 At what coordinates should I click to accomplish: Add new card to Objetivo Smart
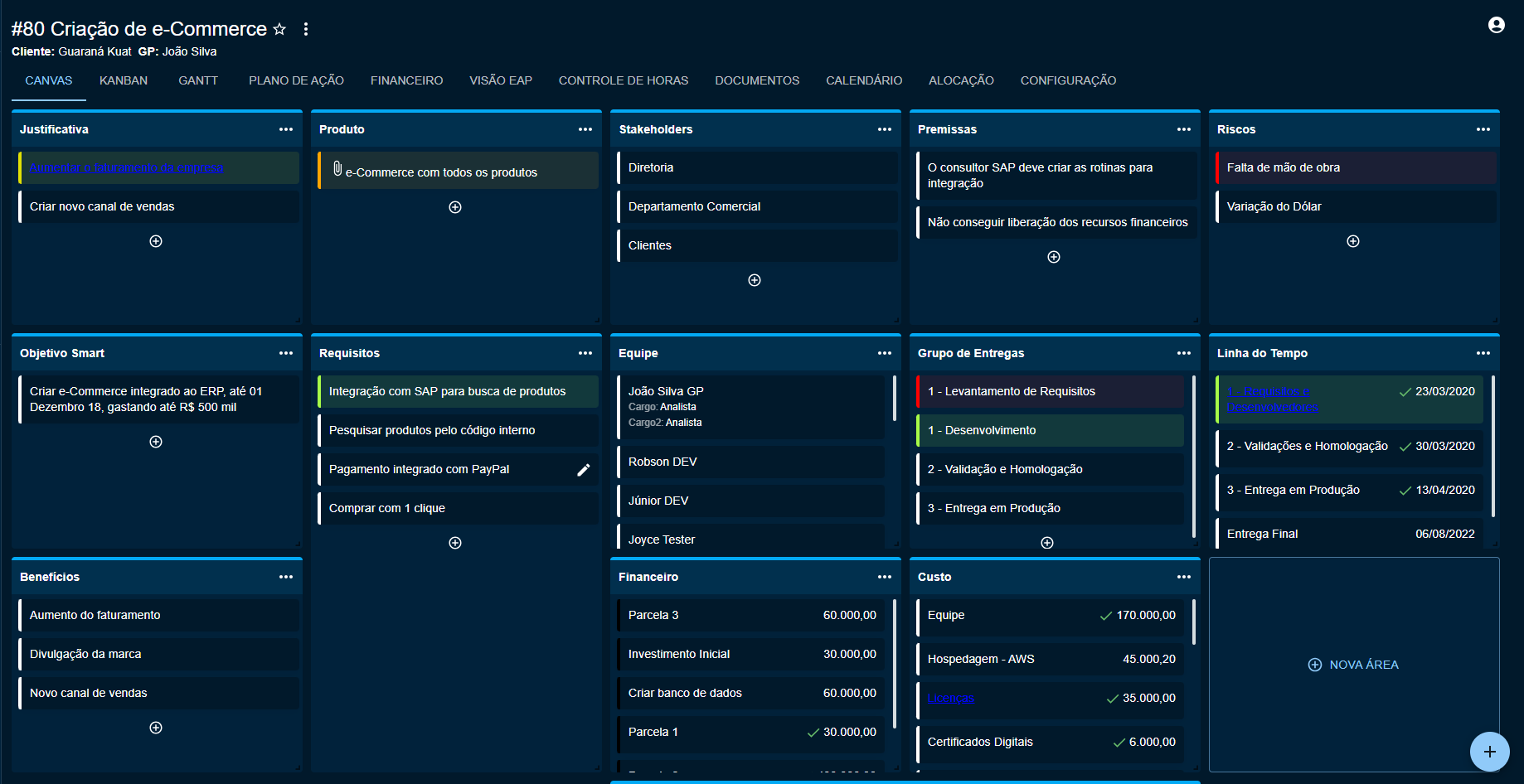click(x=156, y=442)
